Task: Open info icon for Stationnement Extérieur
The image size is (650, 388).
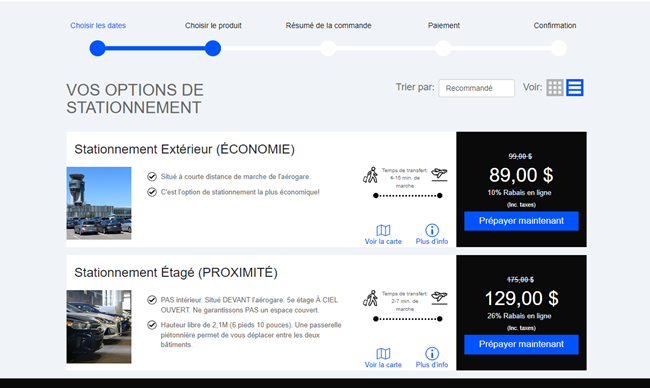Action: [432, 230]
